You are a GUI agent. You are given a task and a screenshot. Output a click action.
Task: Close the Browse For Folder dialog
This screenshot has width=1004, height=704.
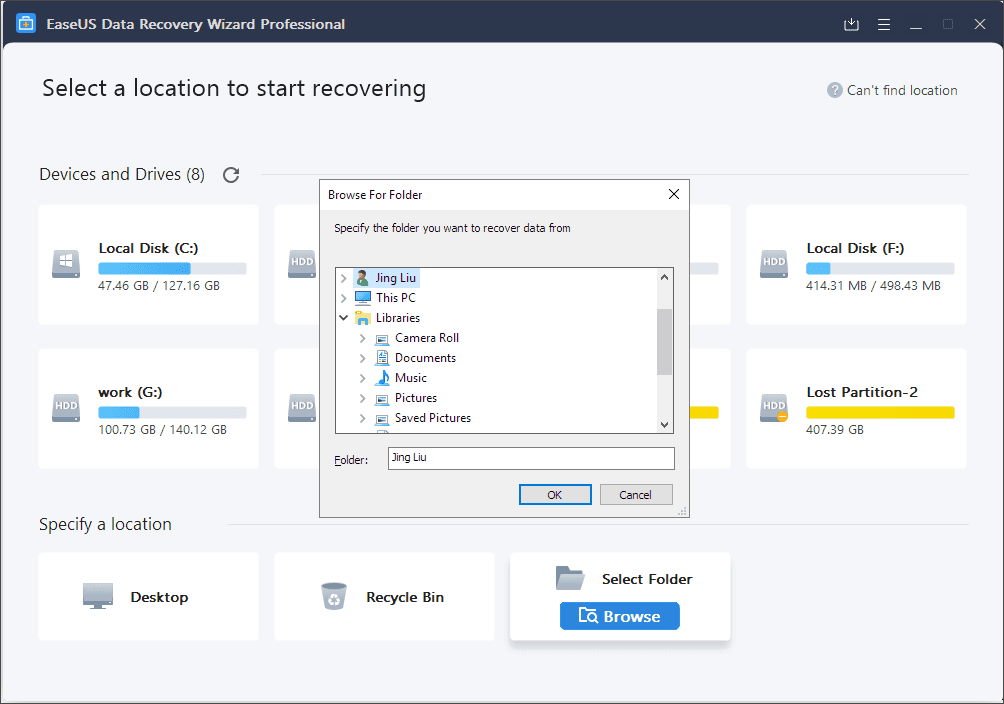click(674, 194)
